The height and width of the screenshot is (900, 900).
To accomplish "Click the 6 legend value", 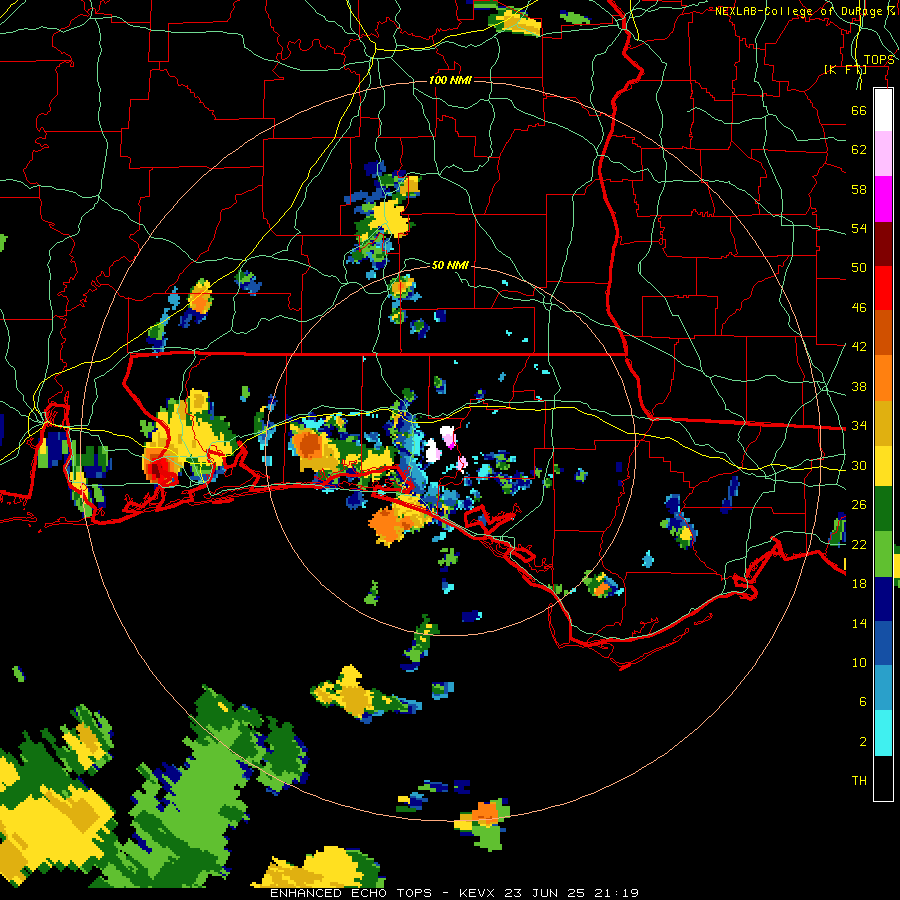I will coord(862,702).
